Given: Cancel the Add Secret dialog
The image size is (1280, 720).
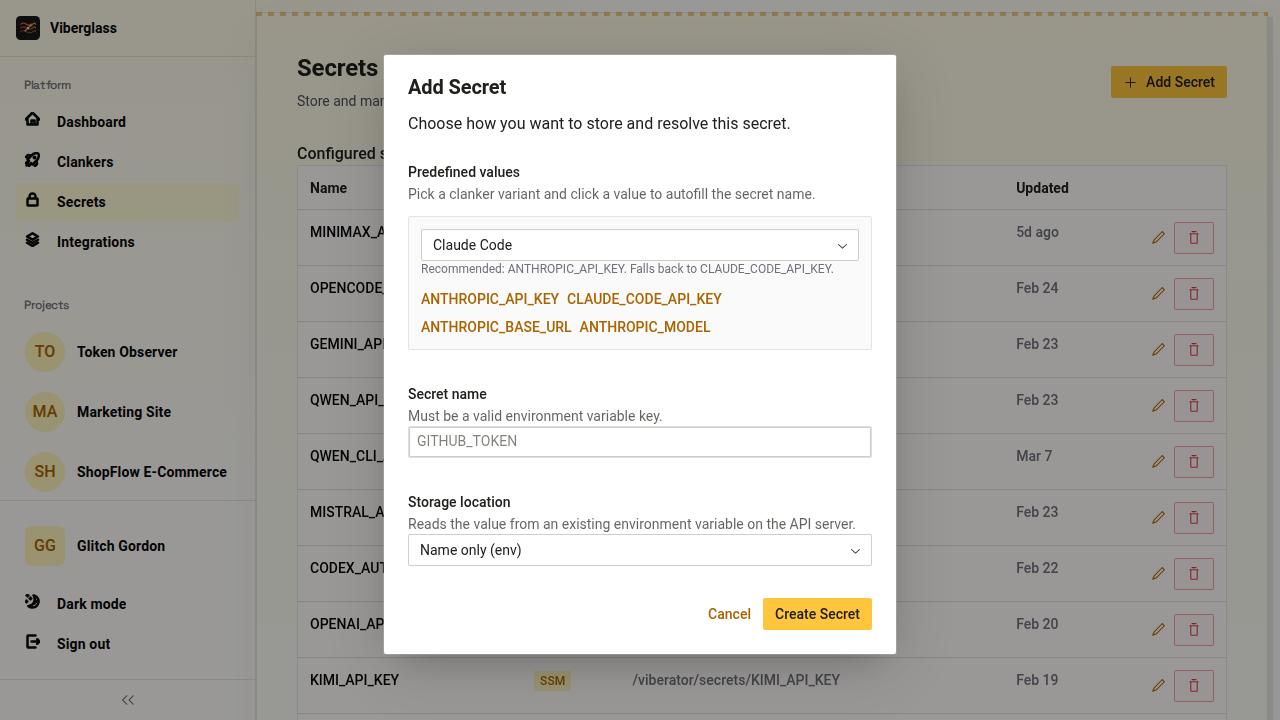Looking at the screenshot, I should coord(729,614).
